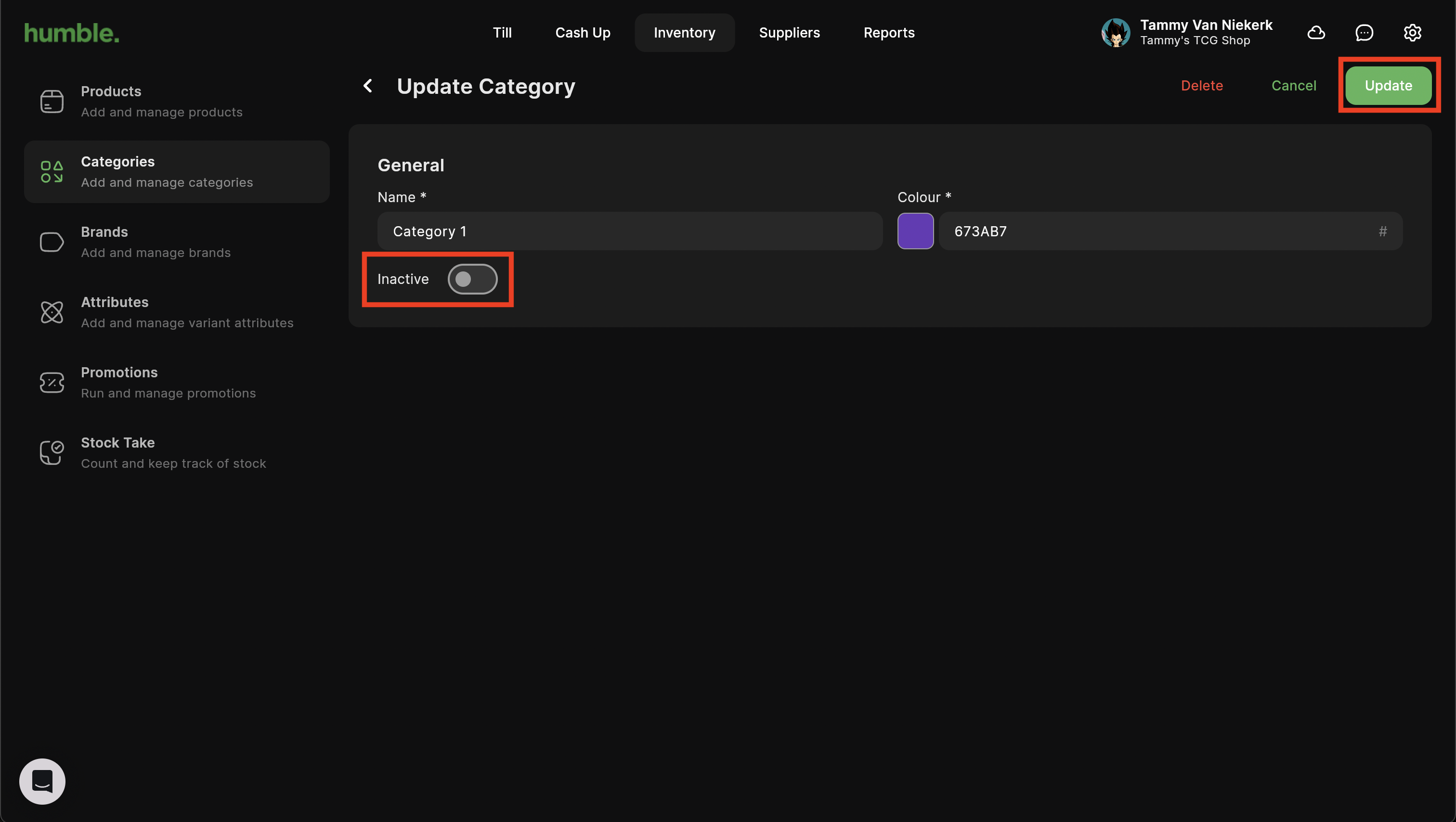
Task: Cancel the category update
Action: click(x=1293, y=86)
